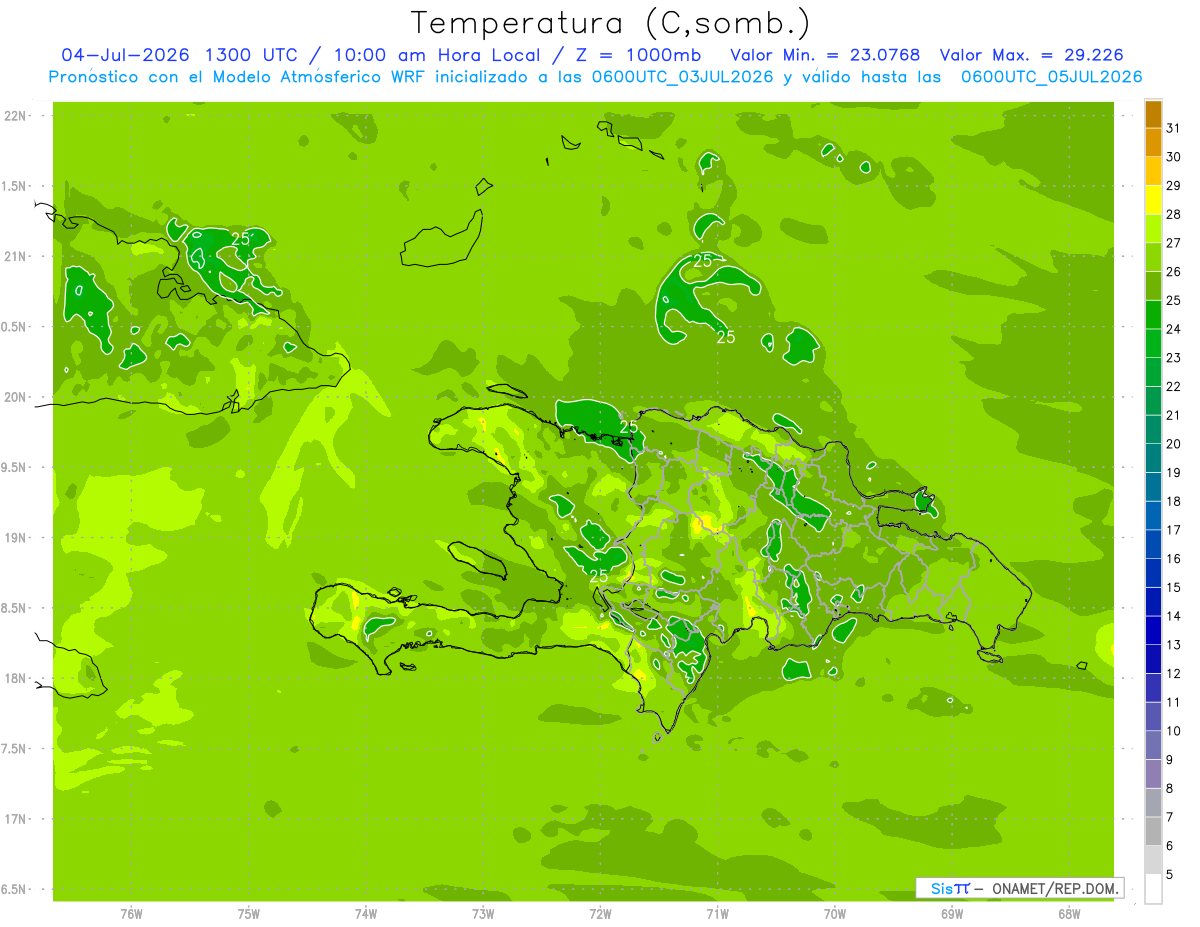Click the '73W' longitude label
The height and width of the screenshot is (927, 1200).
coord(483,914)
